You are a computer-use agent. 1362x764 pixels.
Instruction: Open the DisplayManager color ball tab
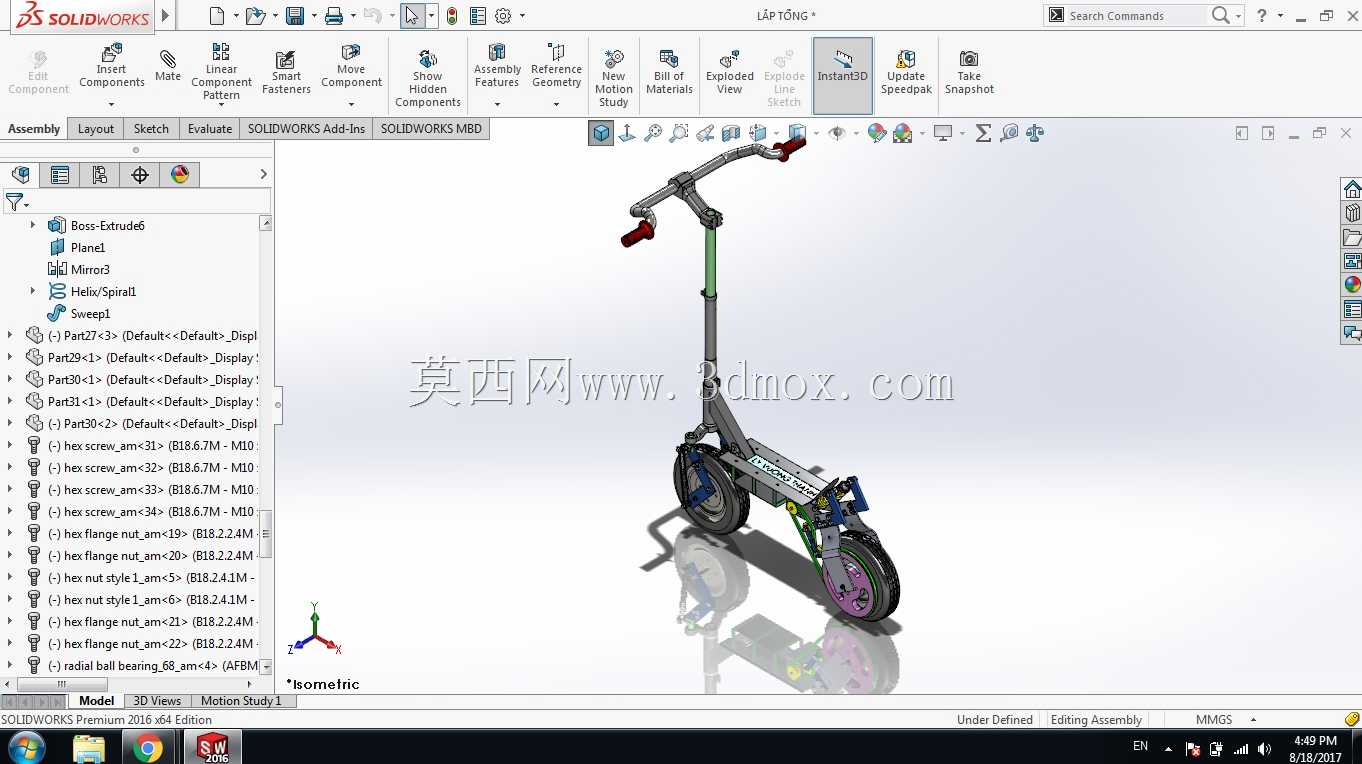pos(180,175)
